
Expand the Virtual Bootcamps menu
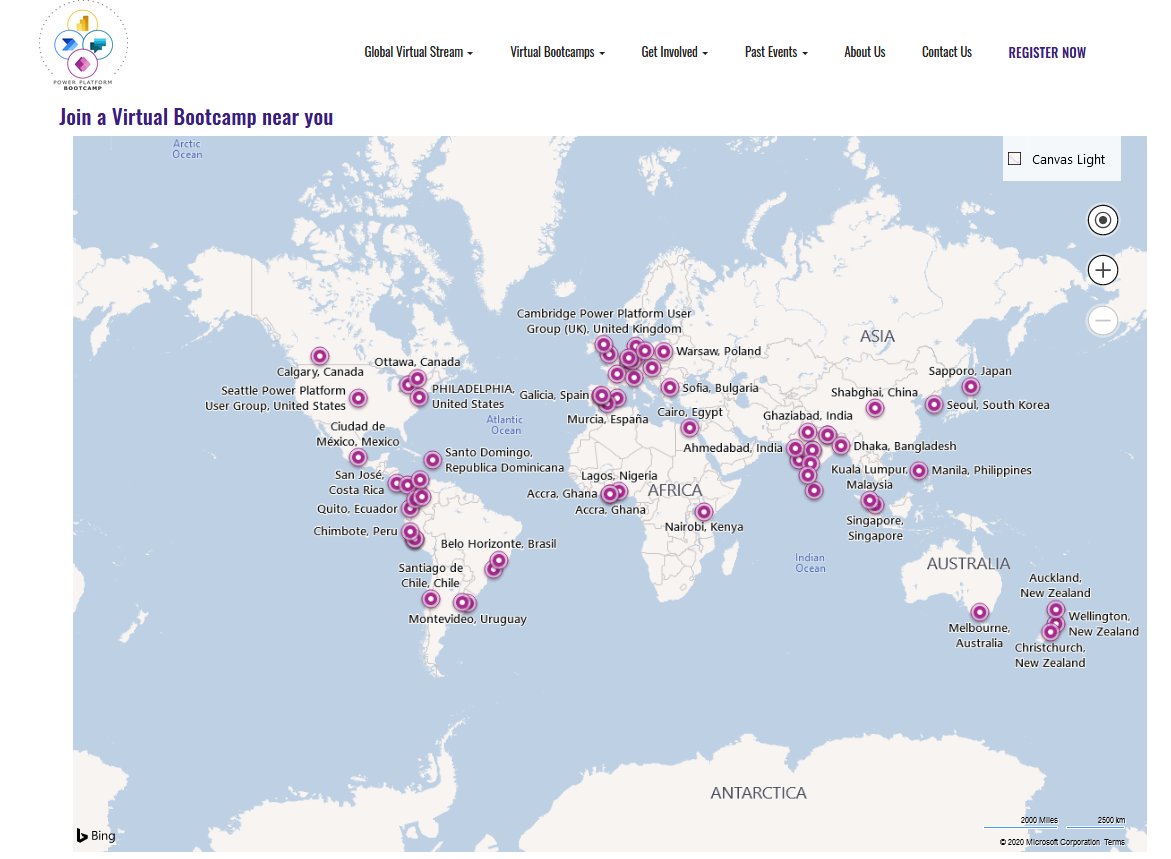(556, 52)
